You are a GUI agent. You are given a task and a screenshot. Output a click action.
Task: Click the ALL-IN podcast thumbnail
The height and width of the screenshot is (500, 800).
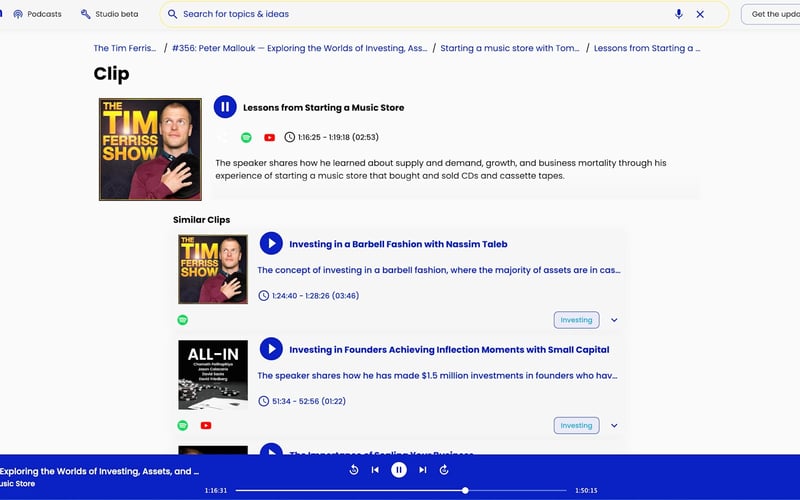click(213, 374)
